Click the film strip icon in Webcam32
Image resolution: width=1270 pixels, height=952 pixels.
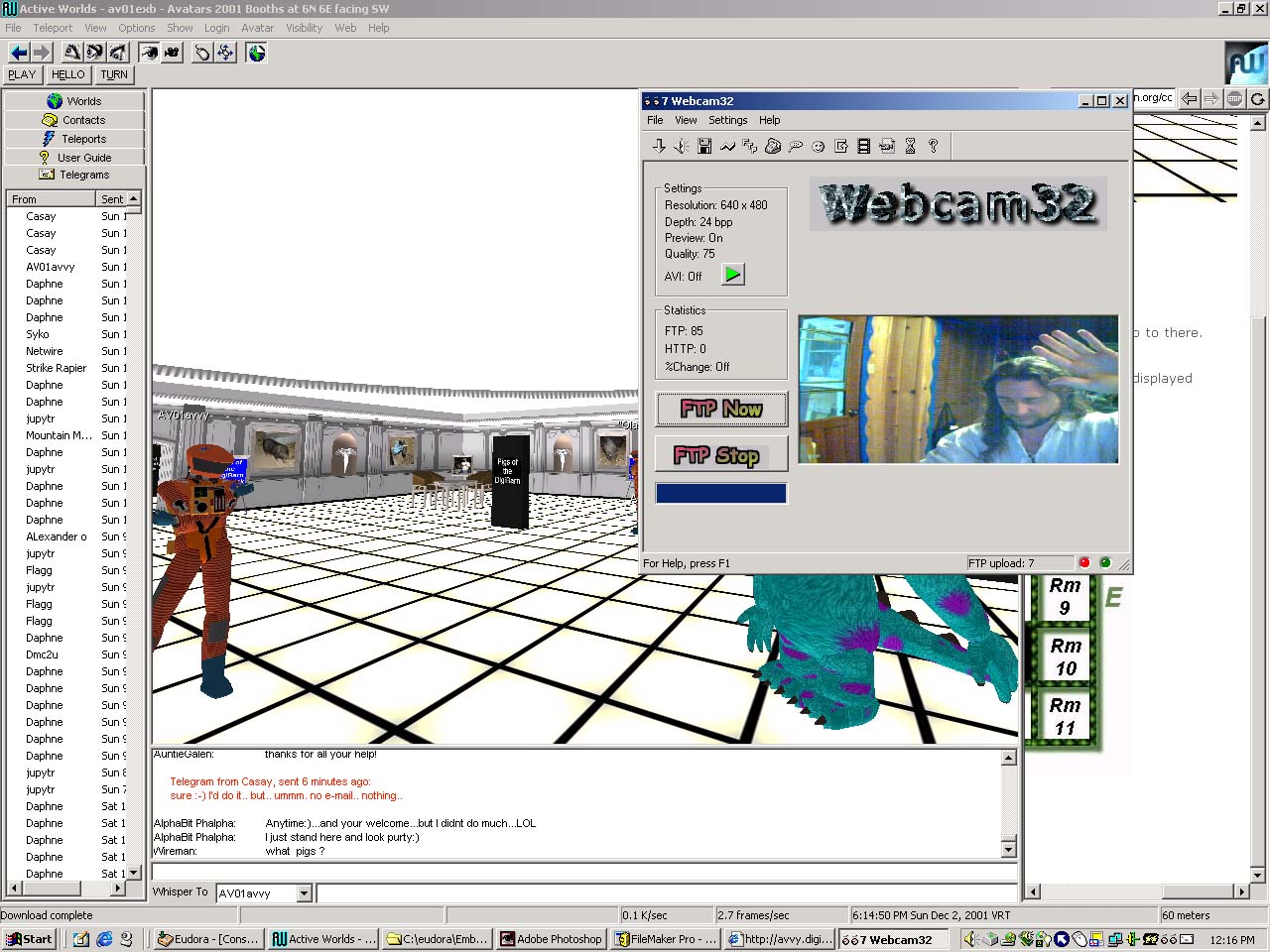tap(864, 147)
